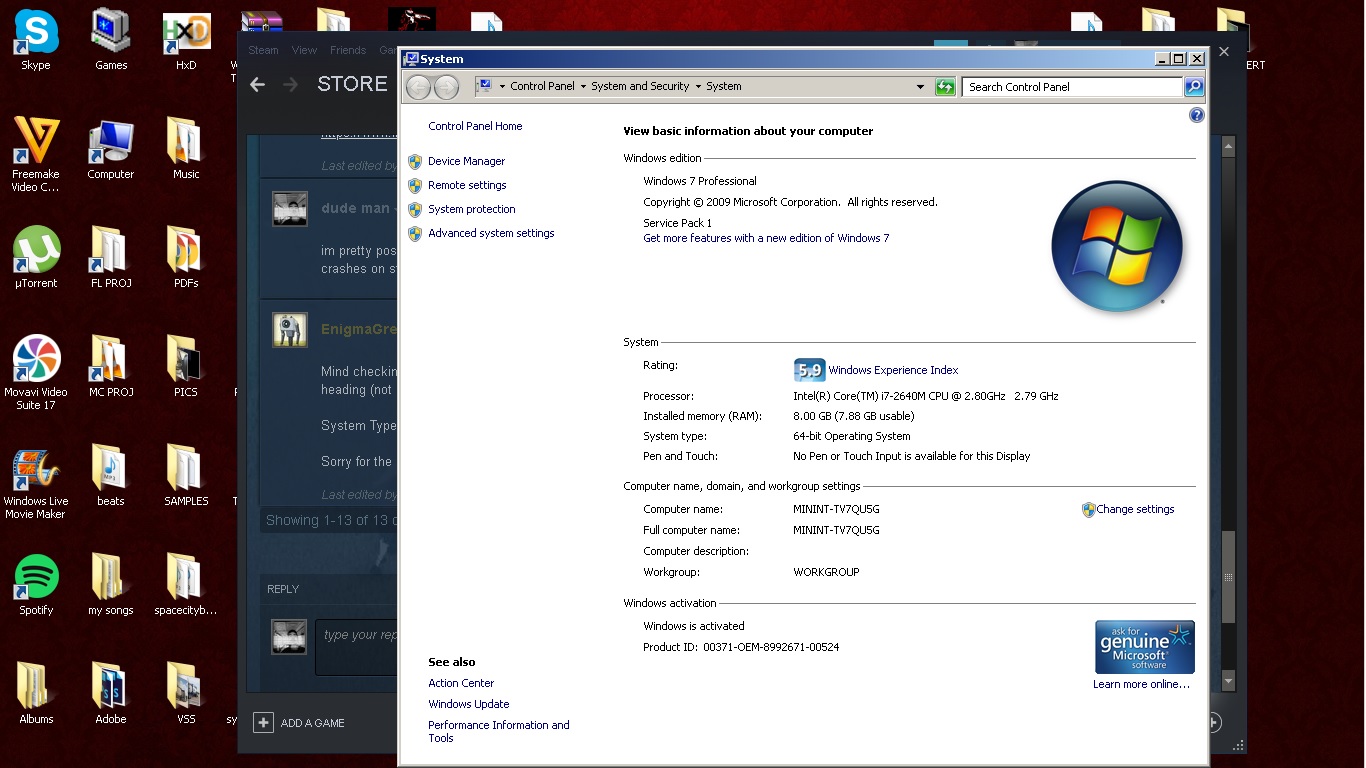This screenshot has height=768, width=1366.
Task: Click EnigmaGre username in Steam thread
Action: click(x=359, y=329)
